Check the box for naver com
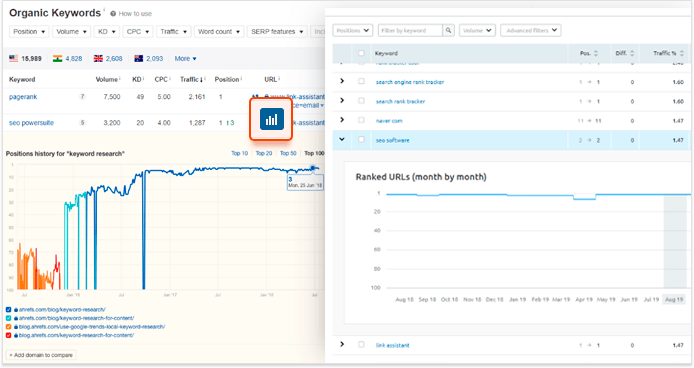Viewport: 694px width, 368px height. tap(361, 120)
